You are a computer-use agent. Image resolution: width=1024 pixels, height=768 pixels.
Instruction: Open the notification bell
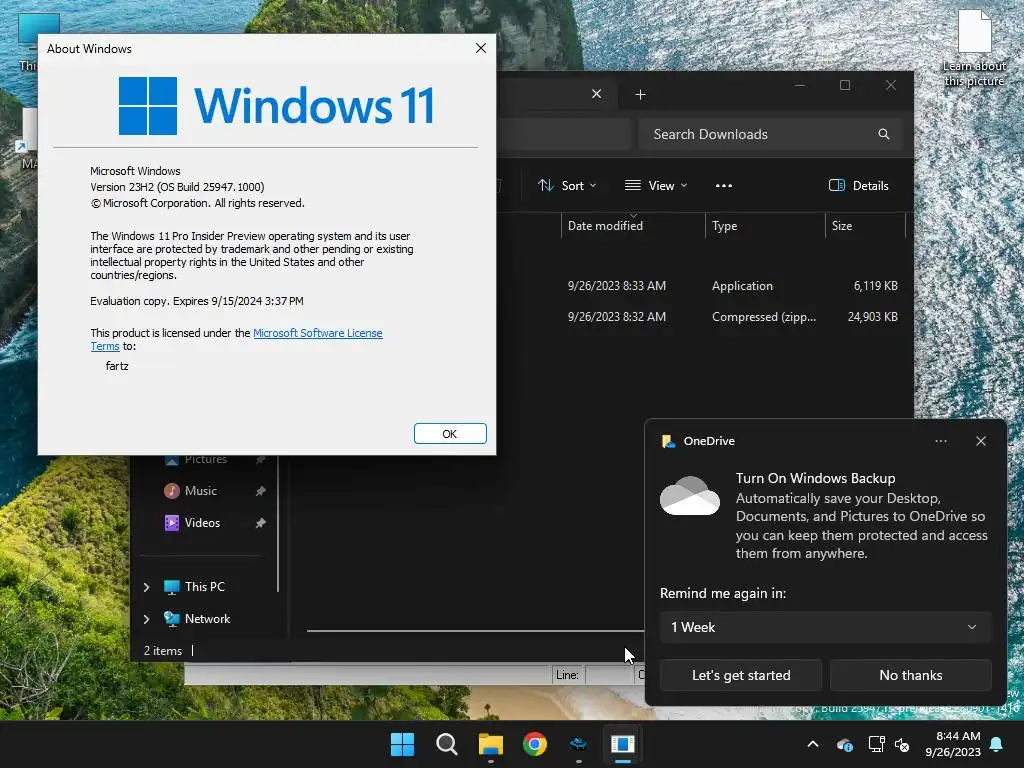point(997,744)
